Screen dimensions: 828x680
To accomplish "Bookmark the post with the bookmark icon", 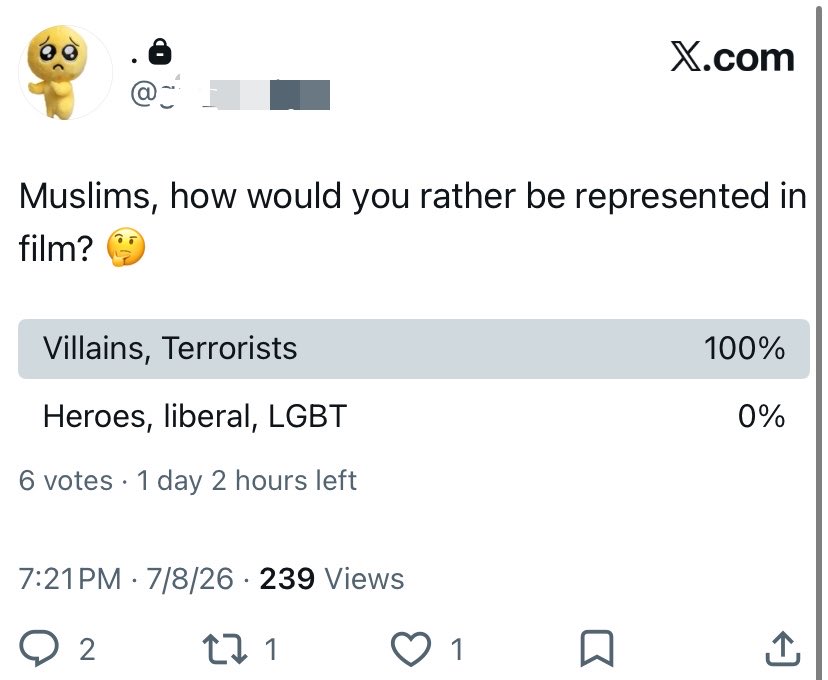I will click(x=597, y=648).
